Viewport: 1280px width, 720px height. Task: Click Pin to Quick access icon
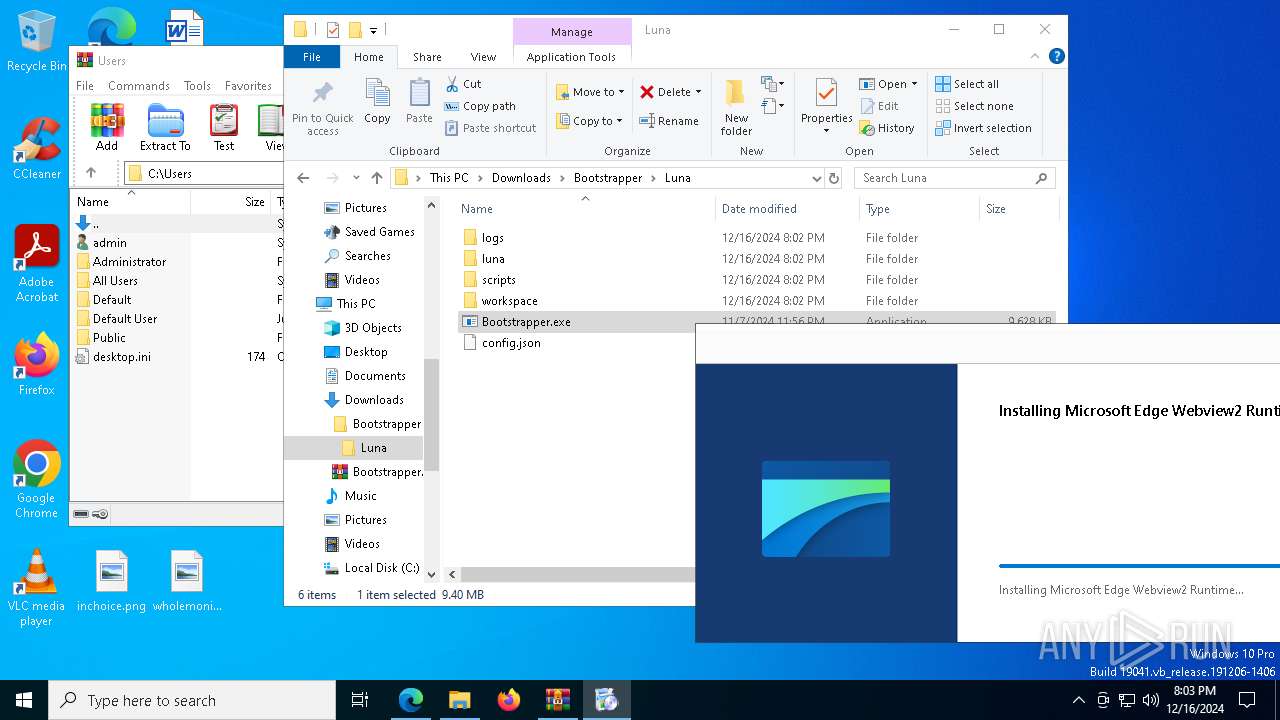click(x=322, y=108)
